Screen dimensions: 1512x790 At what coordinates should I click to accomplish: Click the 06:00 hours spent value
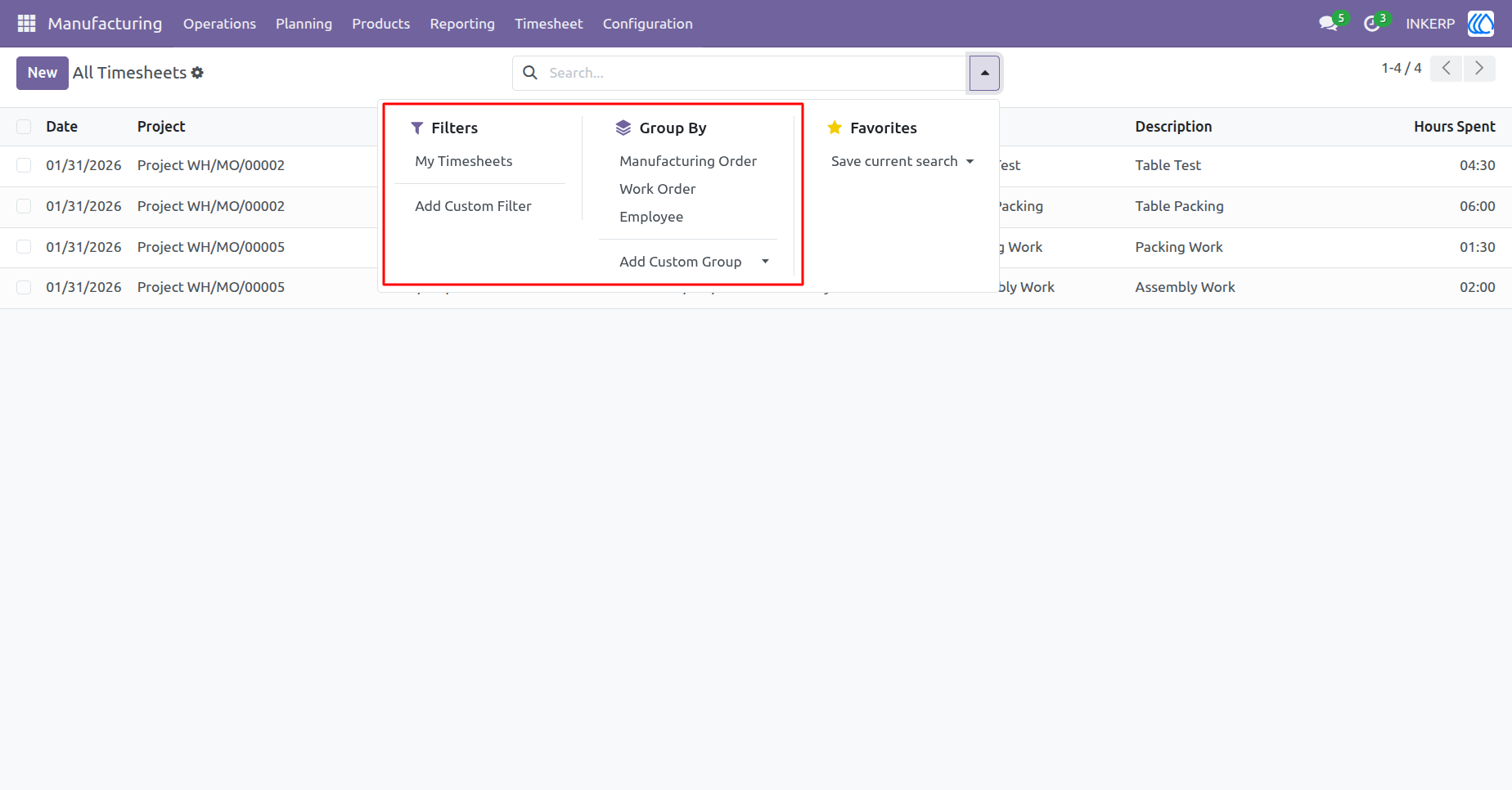tap(1477, 206)
